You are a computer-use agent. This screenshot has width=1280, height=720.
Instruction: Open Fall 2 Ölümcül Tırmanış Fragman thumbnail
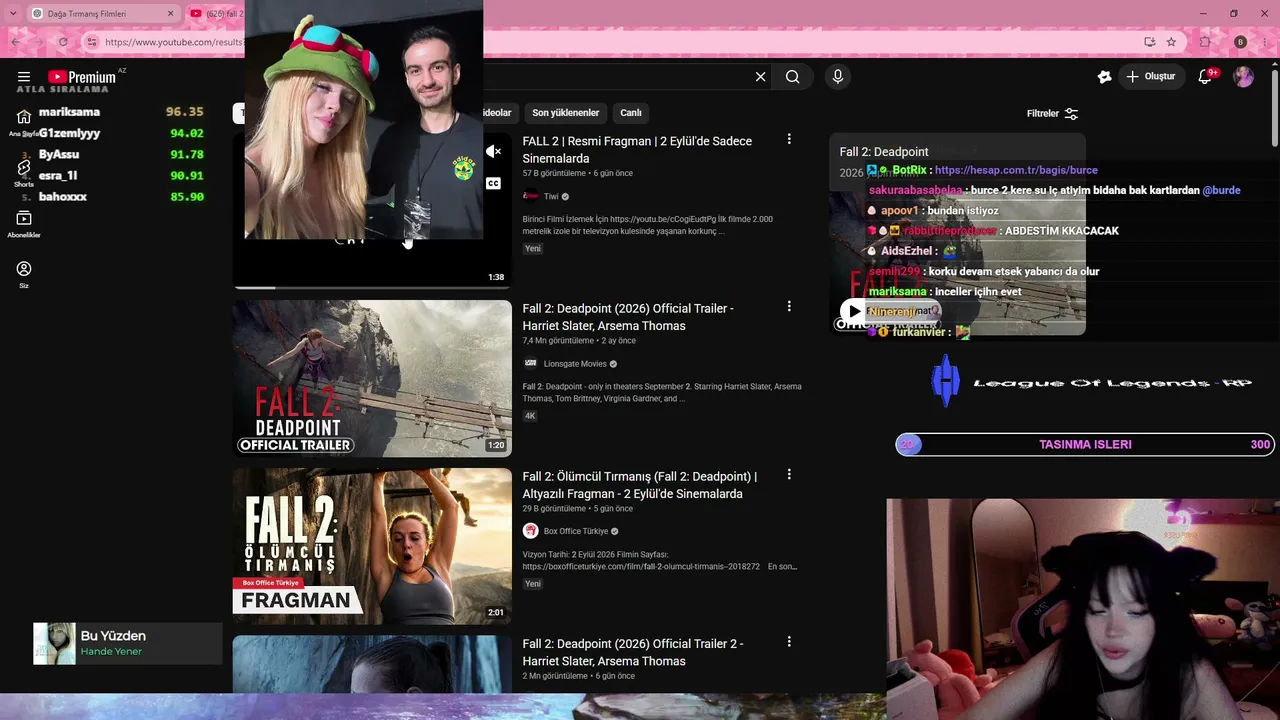(x=372, y=546)
